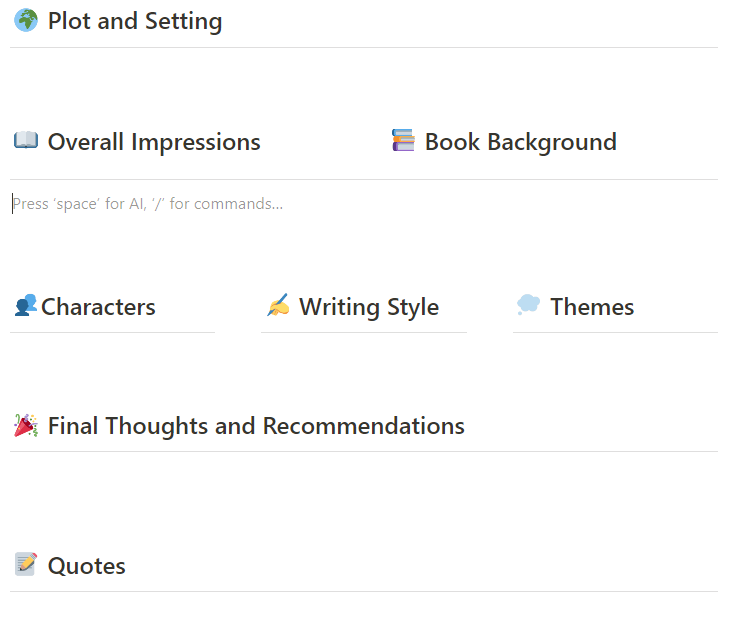Image resolution: width=735 pixels, height=626 pixels.
Task: Select the Overall Impressions heading text
Action: 154,142
